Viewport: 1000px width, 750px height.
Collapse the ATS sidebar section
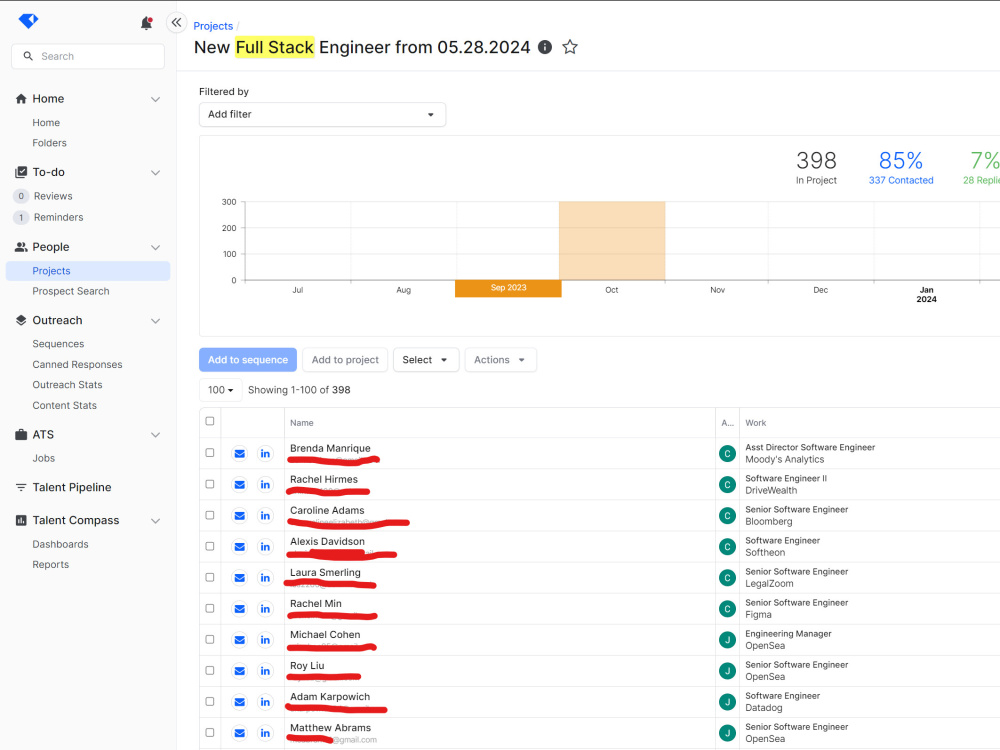pos(155,435)
